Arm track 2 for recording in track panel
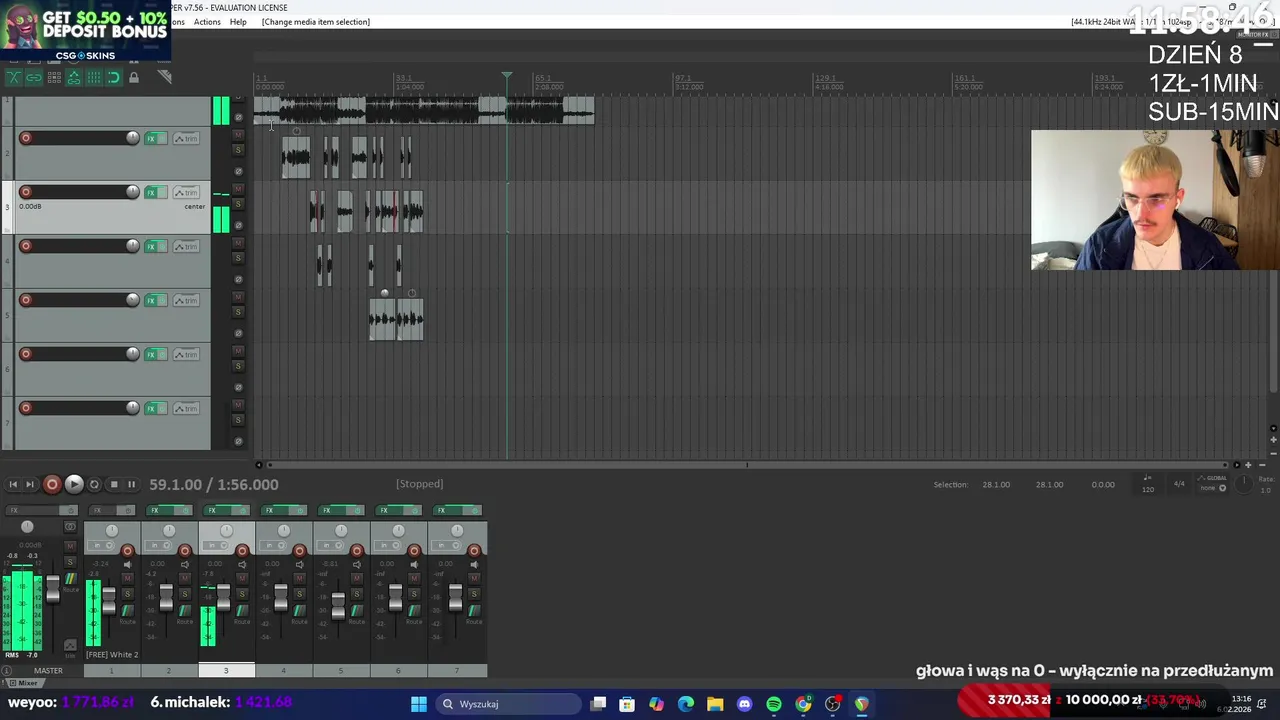Viewport: 1280px width, 720px height. pyautogui.click(x=26, y=138)
